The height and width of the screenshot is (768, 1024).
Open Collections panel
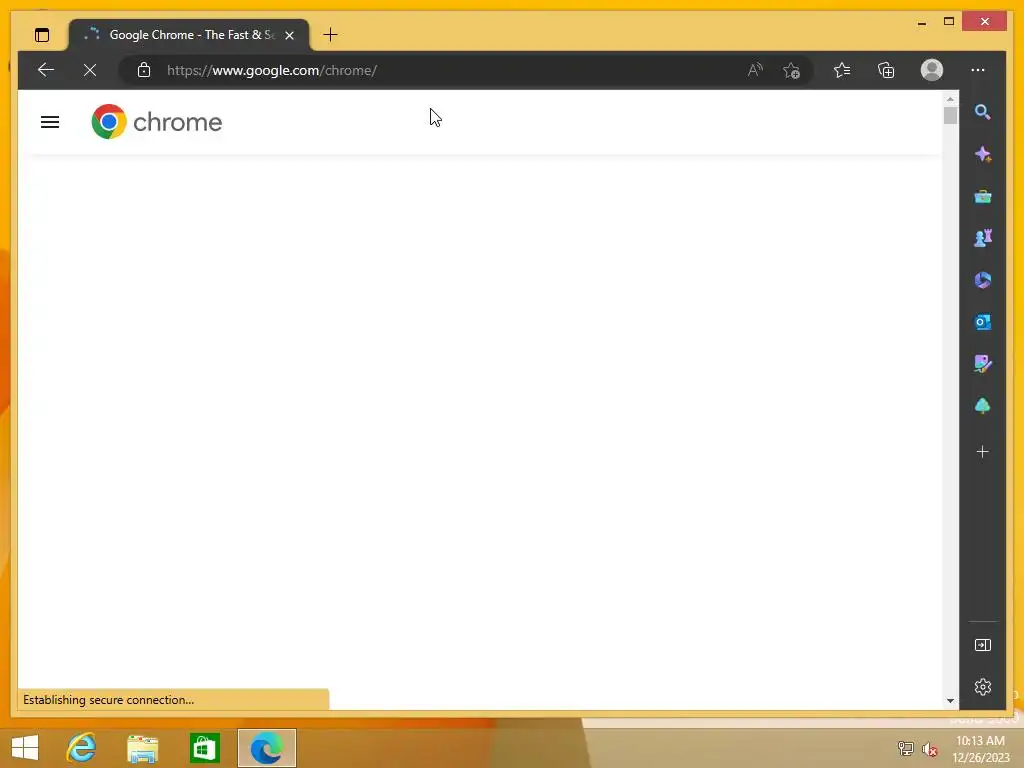pos(886,70)
